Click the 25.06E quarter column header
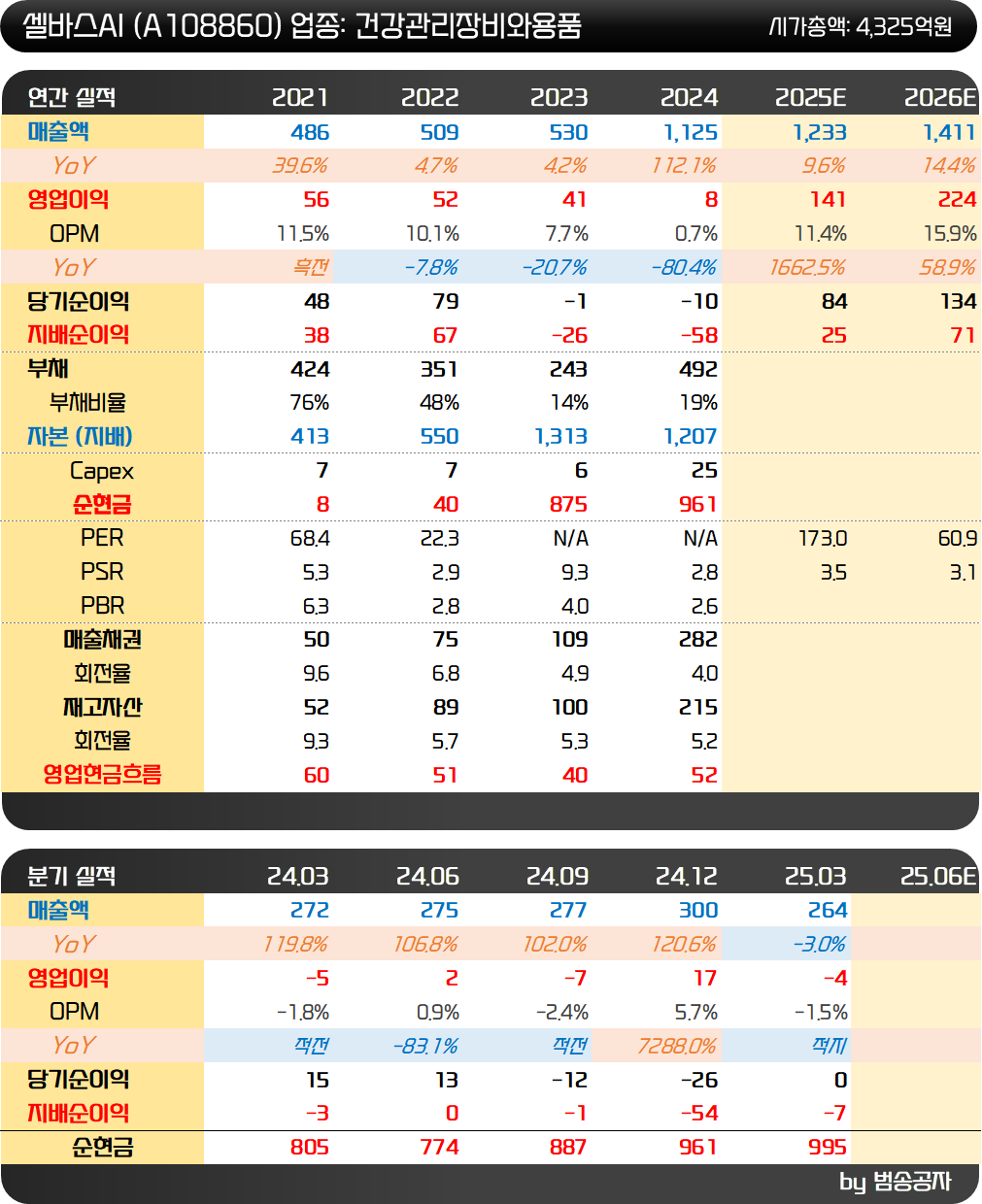The height and width of the screenshot is (1204, 982). coord(938,876)
